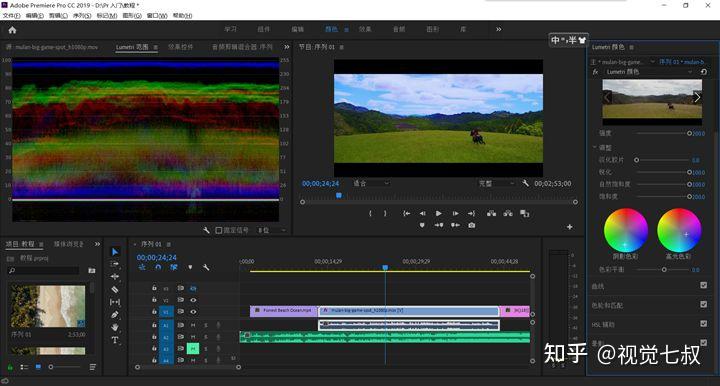Screen dimensions: 720x386
Task: Toggle V1 track eye visibility
Action: (x=193, y=312)
